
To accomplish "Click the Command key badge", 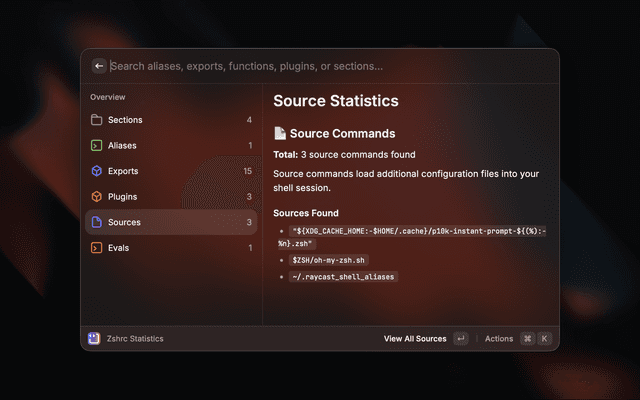I will point(527,339).
